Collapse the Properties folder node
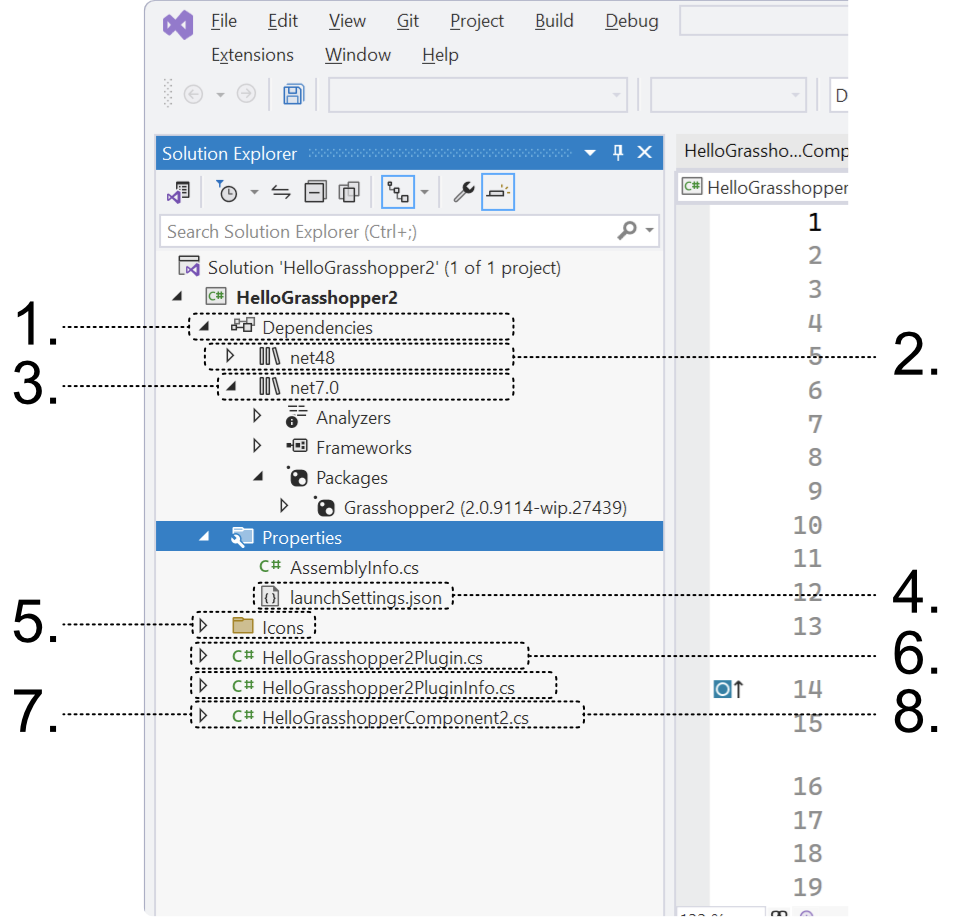 point(204,537)
